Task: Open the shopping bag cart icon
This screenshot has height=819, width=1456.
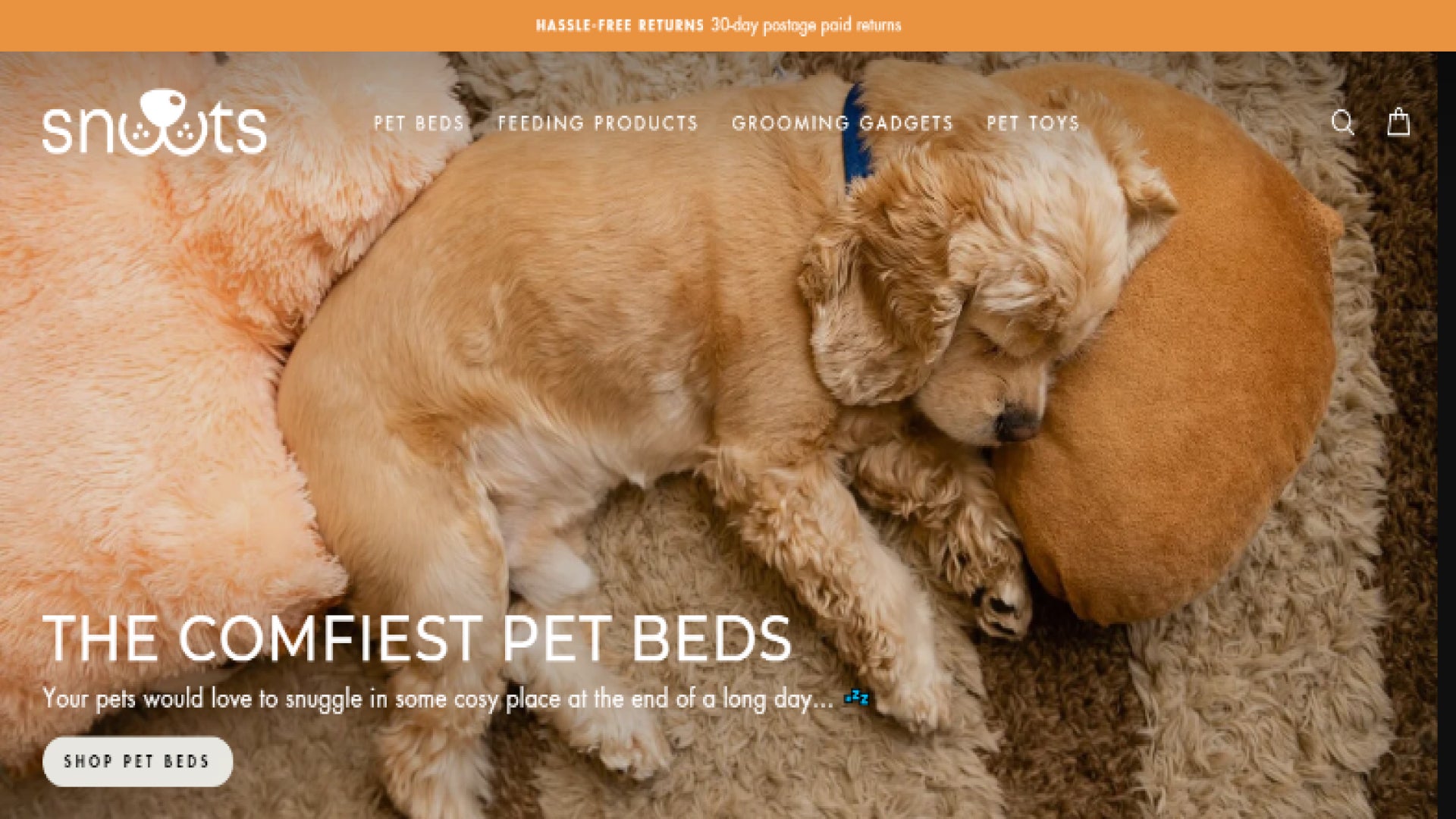Action: (1398, 121)
